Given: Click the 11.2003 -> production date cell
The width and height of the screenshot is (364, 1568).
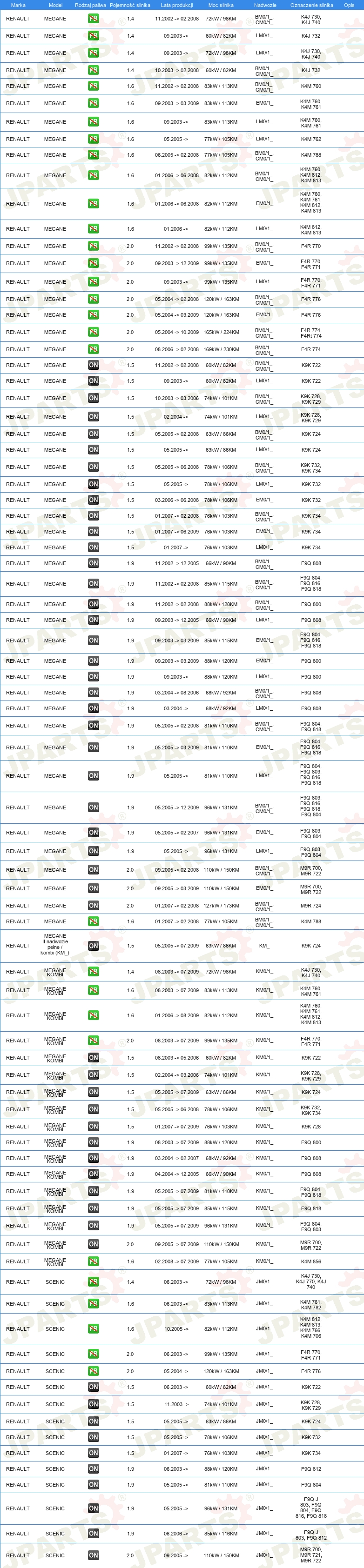Looking at the screenshot, I should (176, 1404).
